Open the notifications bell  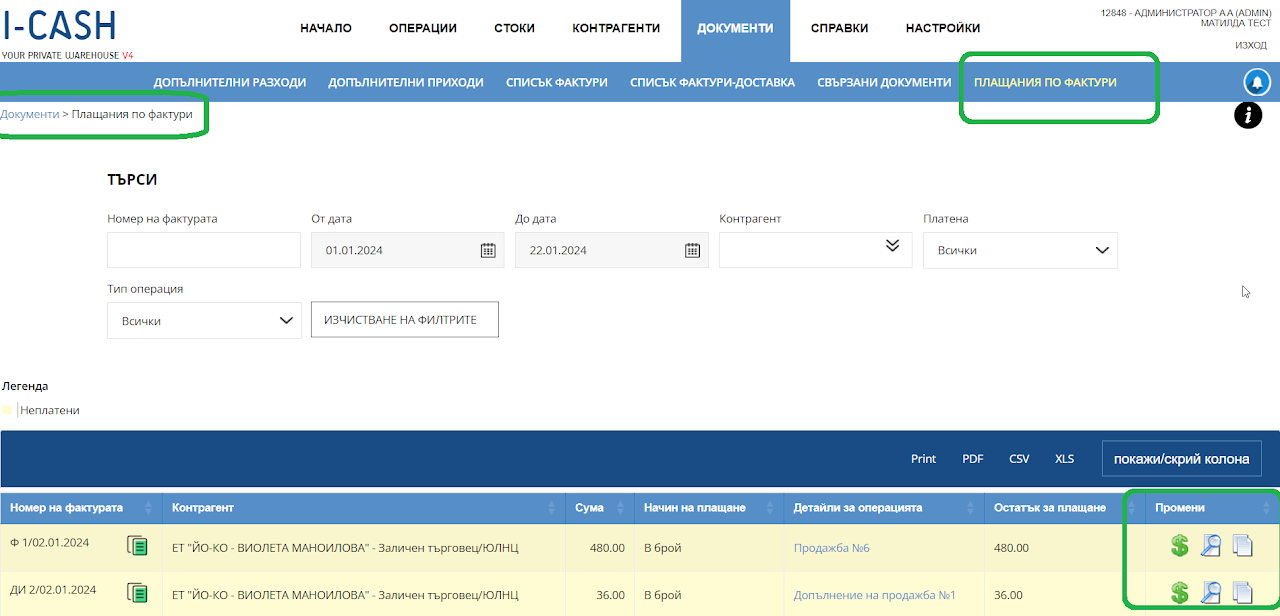(x=1256, y=82)
